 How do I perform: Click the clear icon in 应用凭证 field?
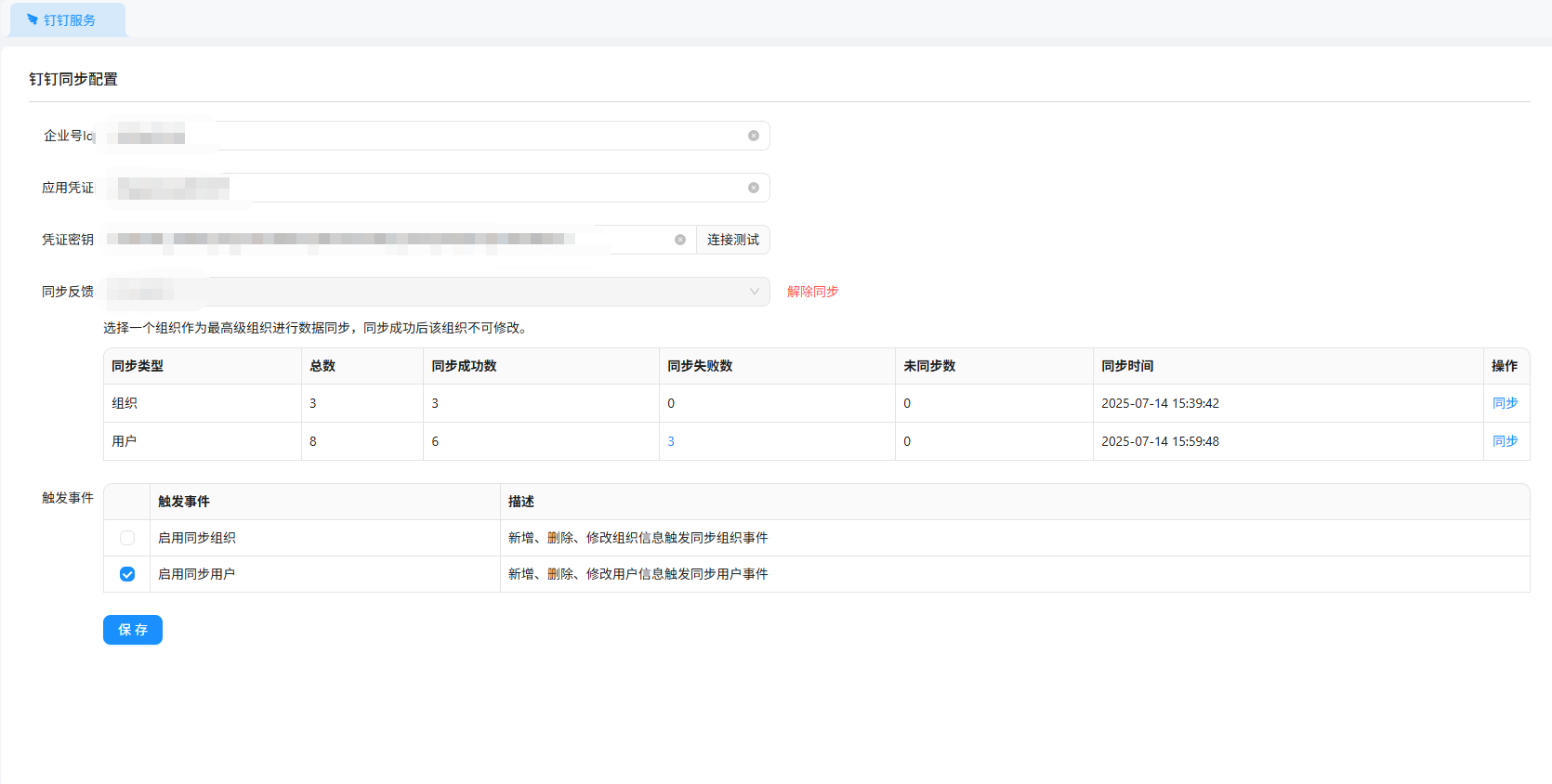754,188
